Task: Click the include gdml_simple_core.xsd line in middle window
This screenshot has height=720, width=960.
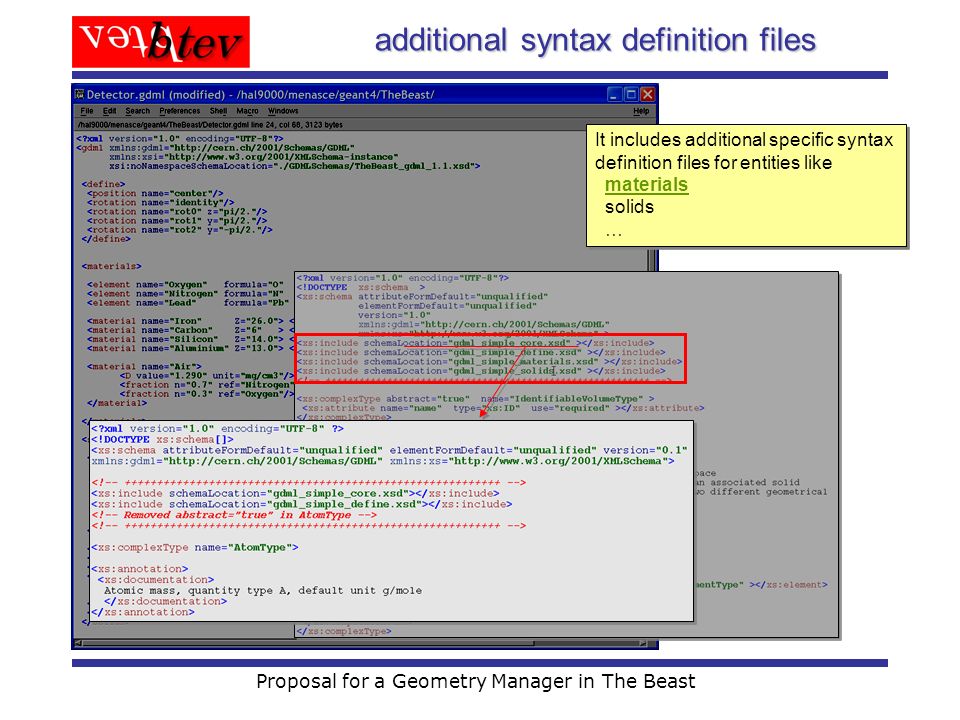Action: pyautogui.click(x=475, y=343)
